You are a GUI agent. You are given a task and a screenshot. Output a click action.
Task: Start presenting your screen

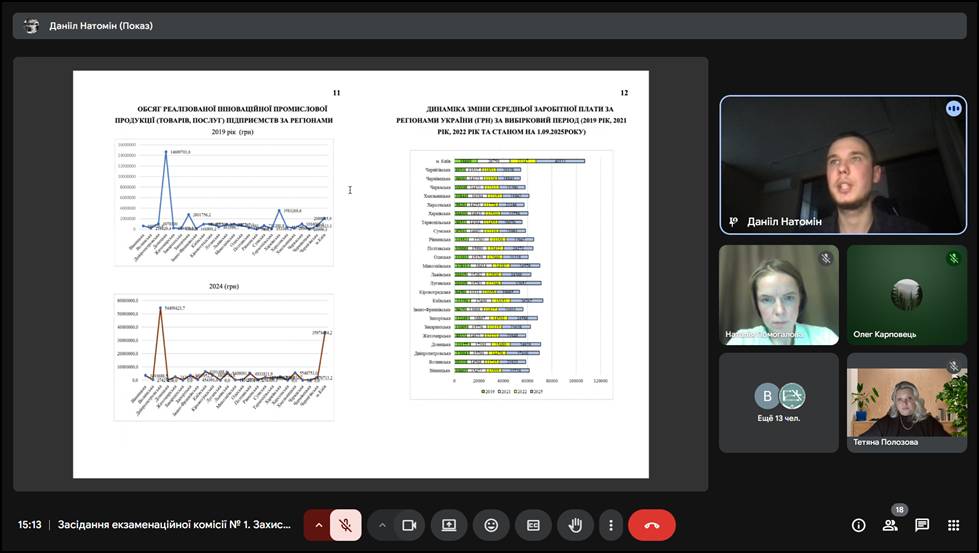click(x=449, y=525)
